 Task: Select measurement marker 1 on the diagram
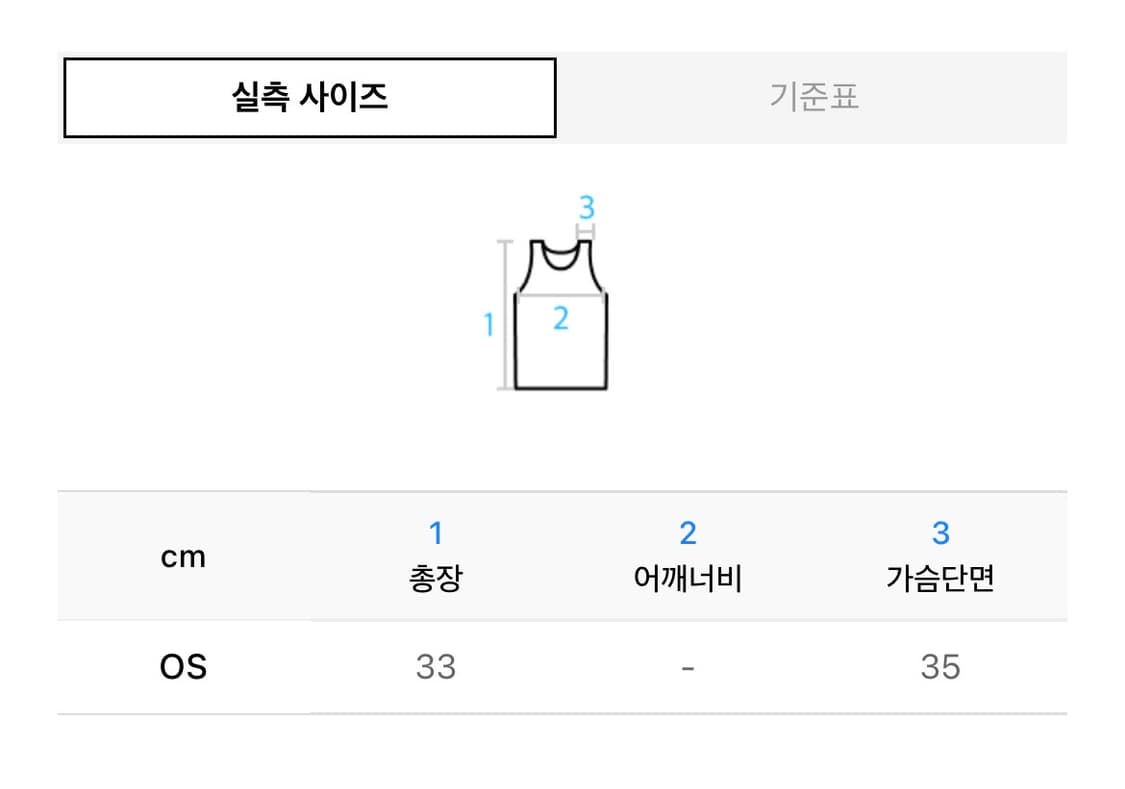pos(488,322)
